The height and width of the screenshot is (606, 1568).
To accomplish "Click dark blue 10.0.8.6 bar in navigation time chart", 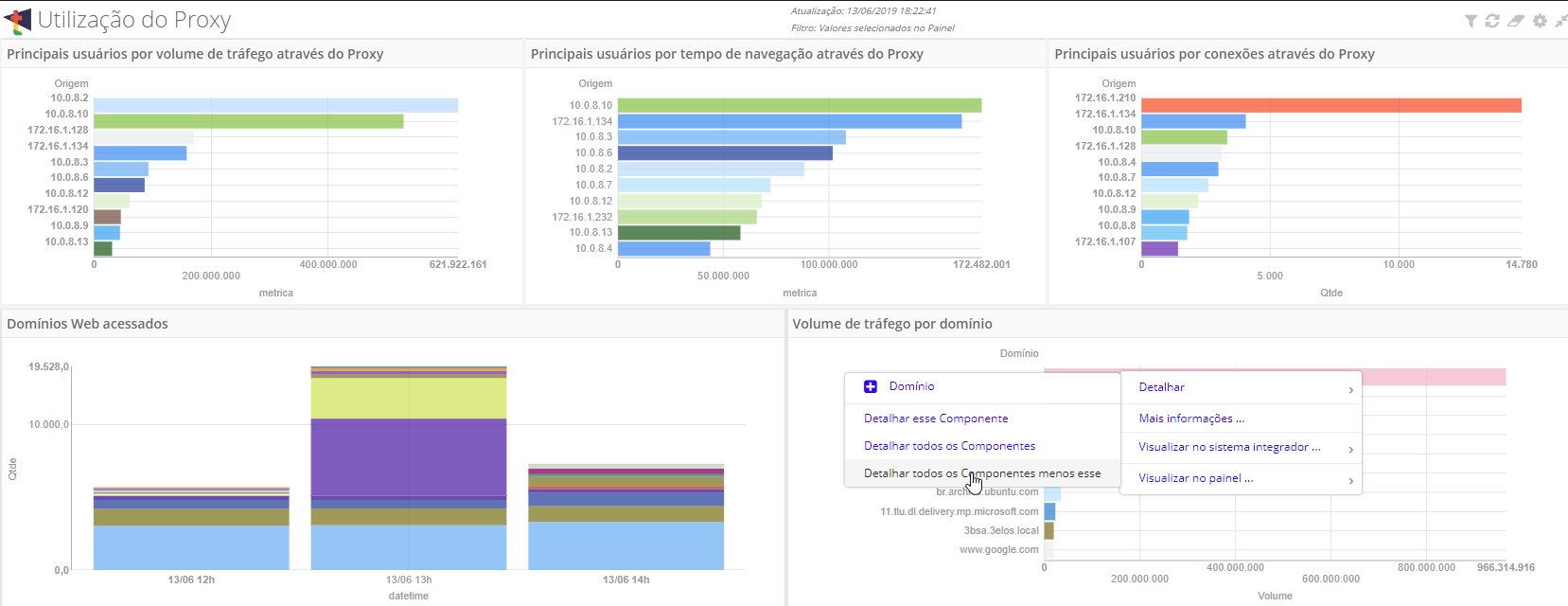I will [x=726, y=152].
